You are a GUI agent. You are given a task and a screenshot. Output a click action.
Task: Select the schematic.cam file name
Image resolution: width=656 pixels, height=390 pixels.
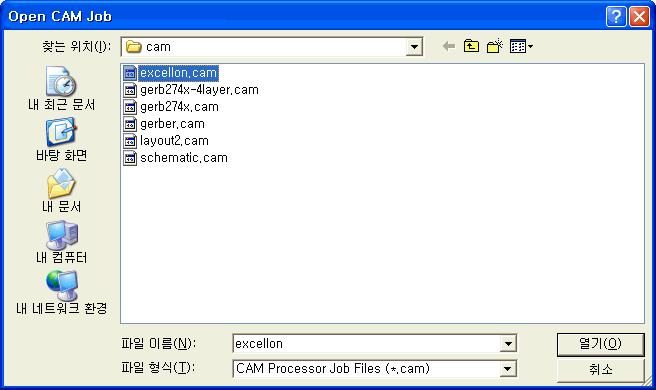184,158
